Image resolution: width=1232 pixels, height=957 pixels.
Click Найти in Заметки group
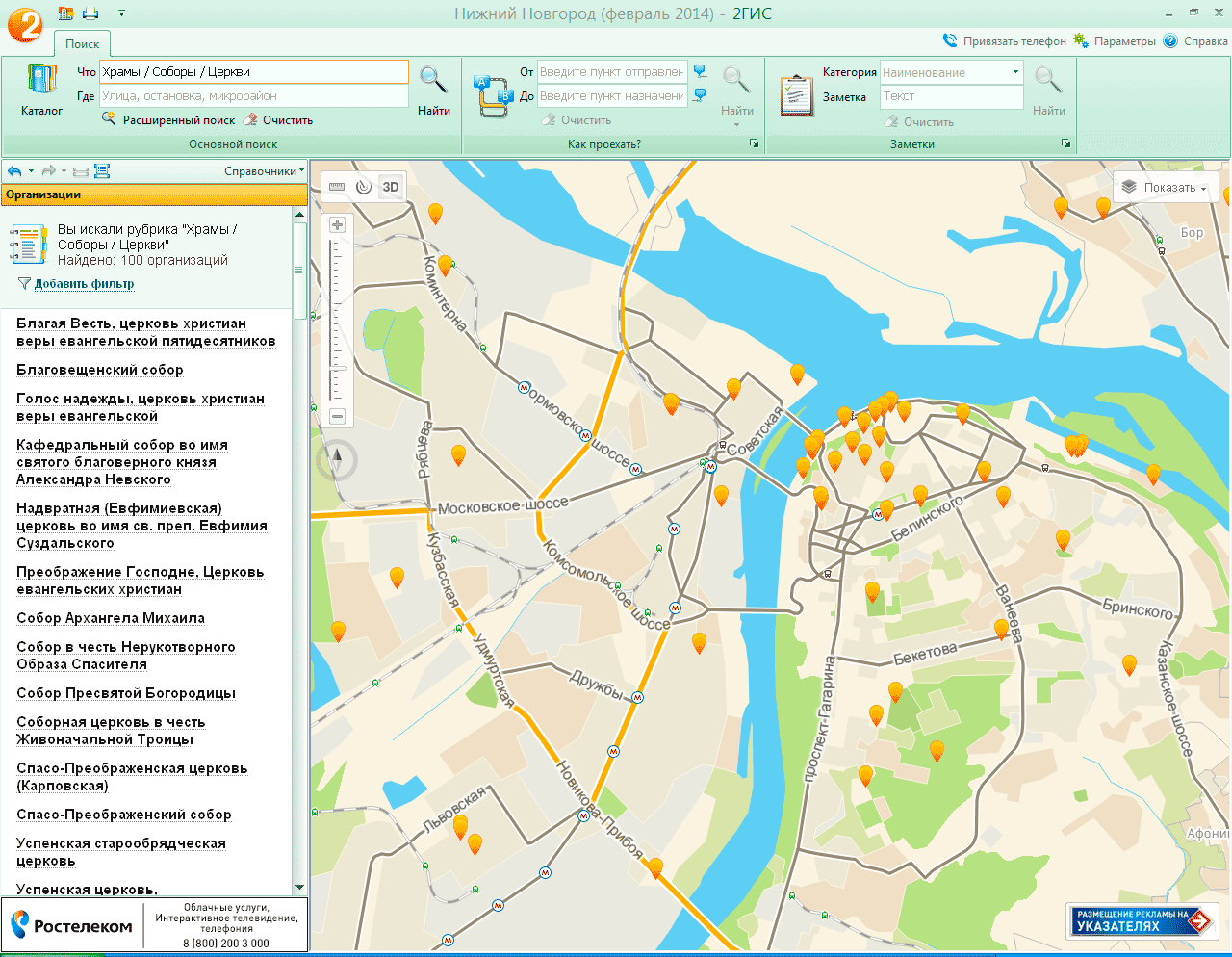click(x=1048, y=91)
